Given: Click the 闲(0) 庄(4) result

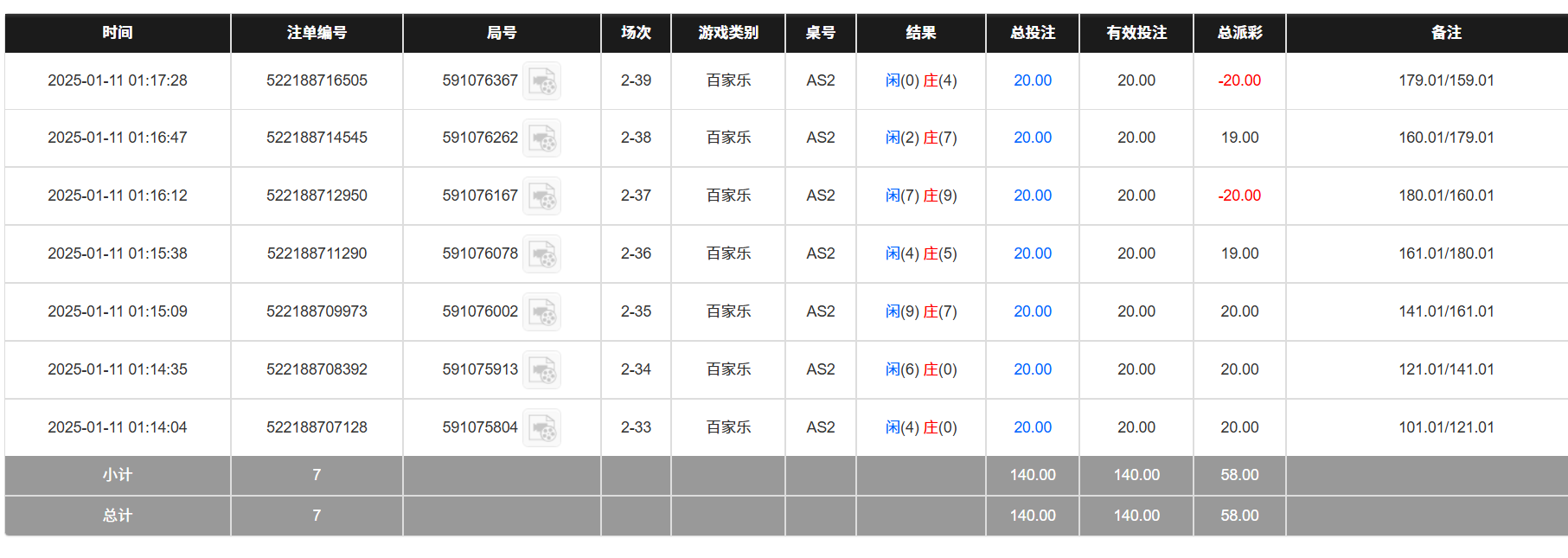Looking at the screenshot, I should tap(920, 80).
